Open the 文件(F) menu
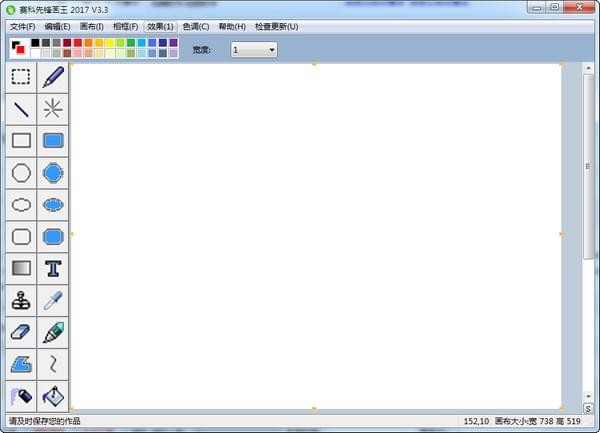The height and width of the screenshot is (433, 600). pyautogui.click(x=22, y=26)
